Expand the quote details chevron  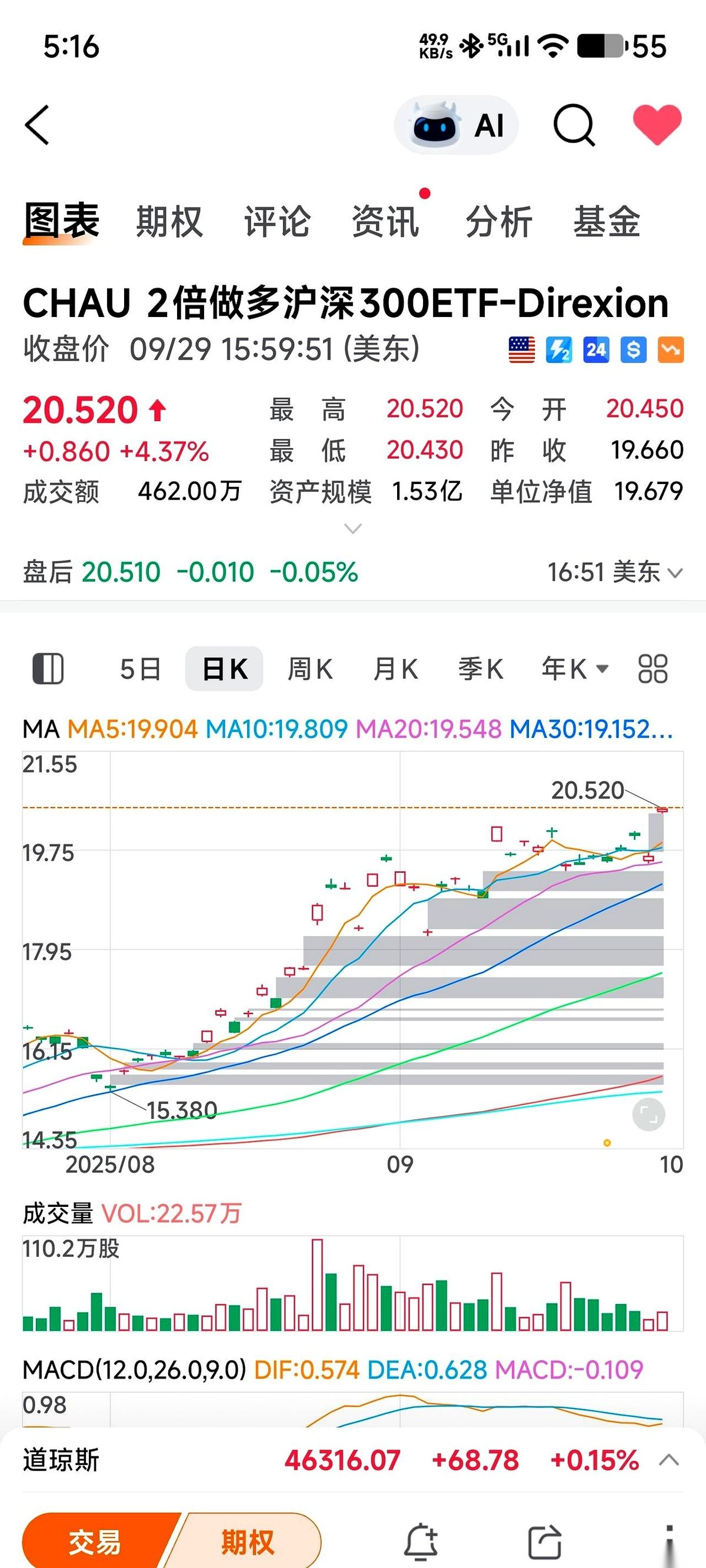tap(352, 528)
